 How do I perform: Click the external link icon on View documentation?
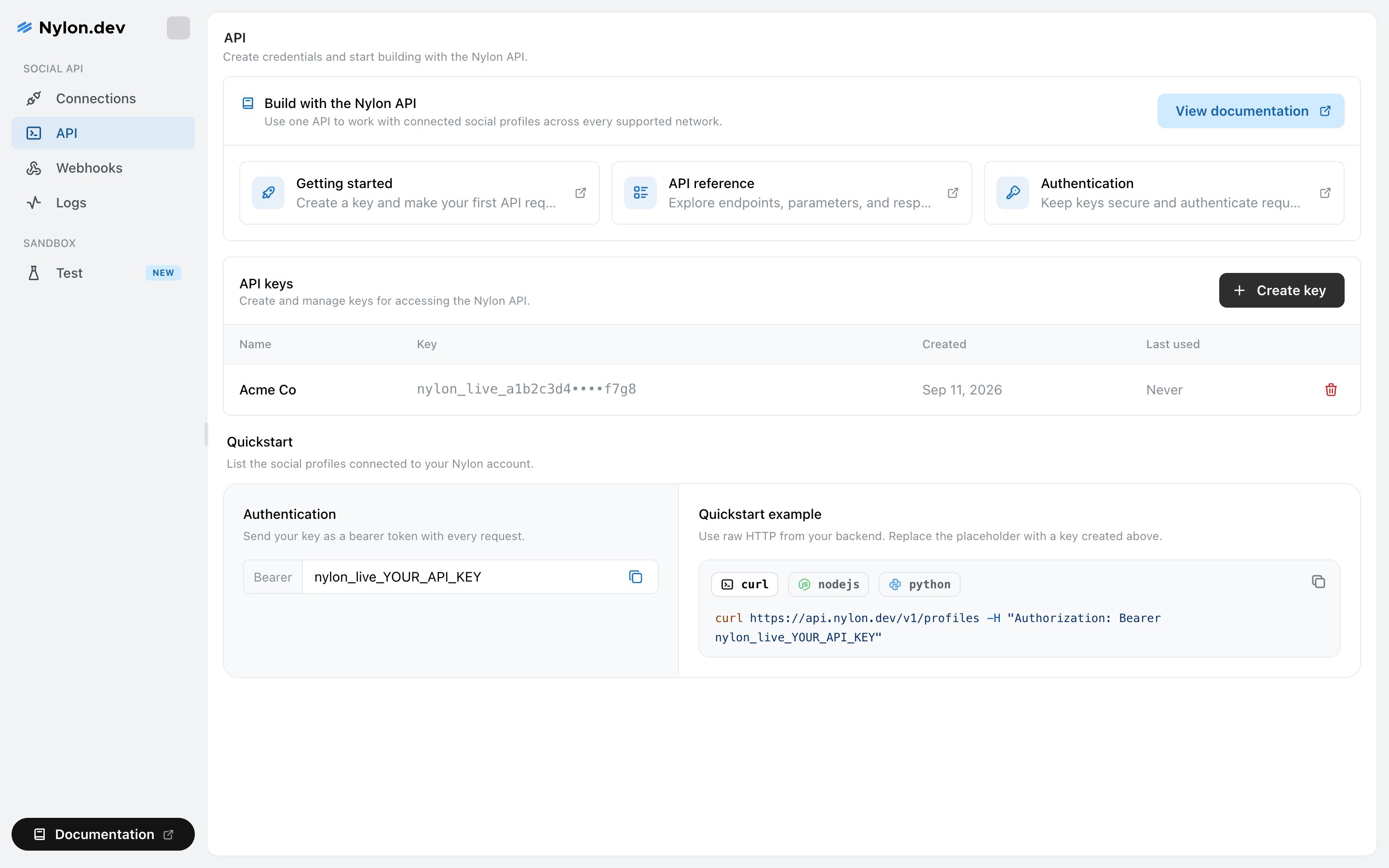(1325, 111)
